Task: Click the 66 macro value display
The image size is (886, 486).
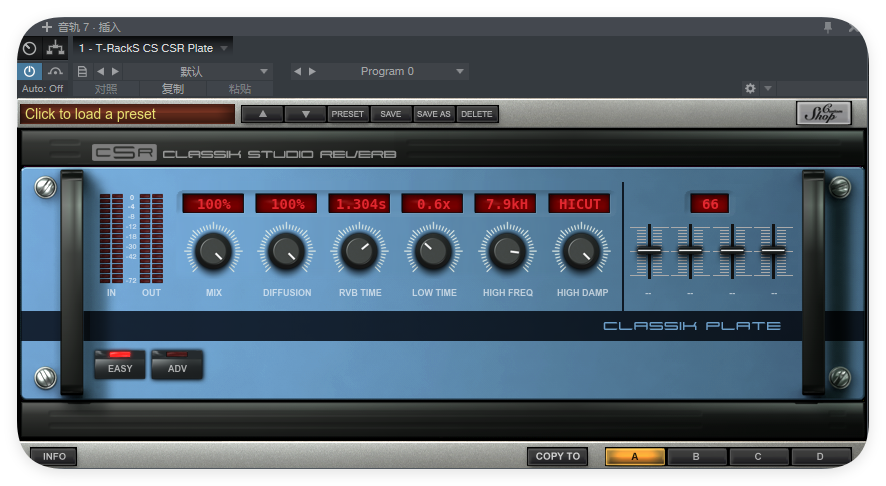Action: click(710, 204)
